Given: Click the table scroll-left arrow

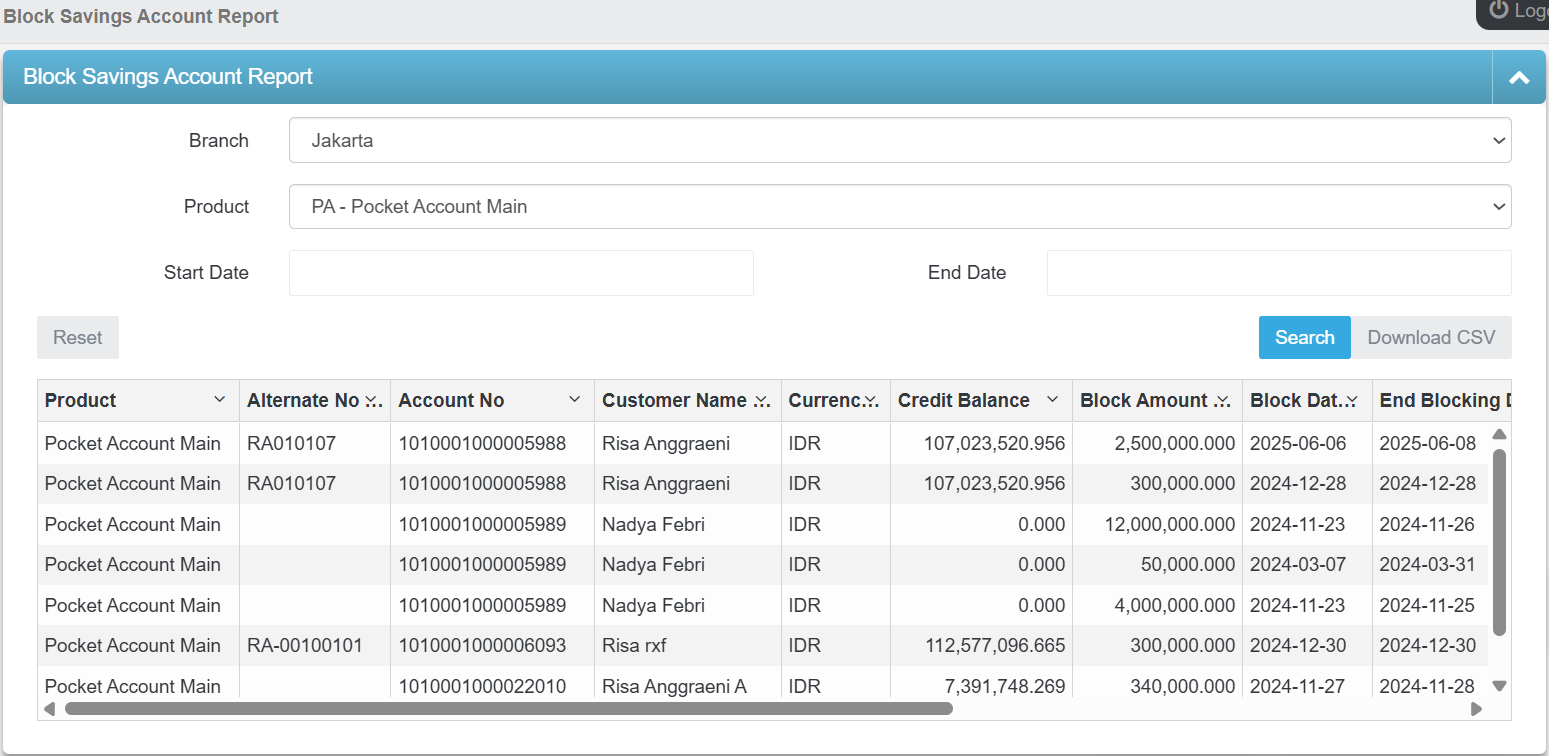Looking at the screenshot, I should pyautogui.click(x=50, y=709).
